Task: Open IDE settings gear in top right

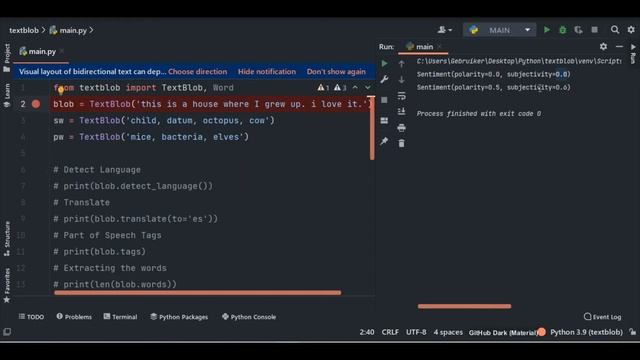Action: (631, 30)
